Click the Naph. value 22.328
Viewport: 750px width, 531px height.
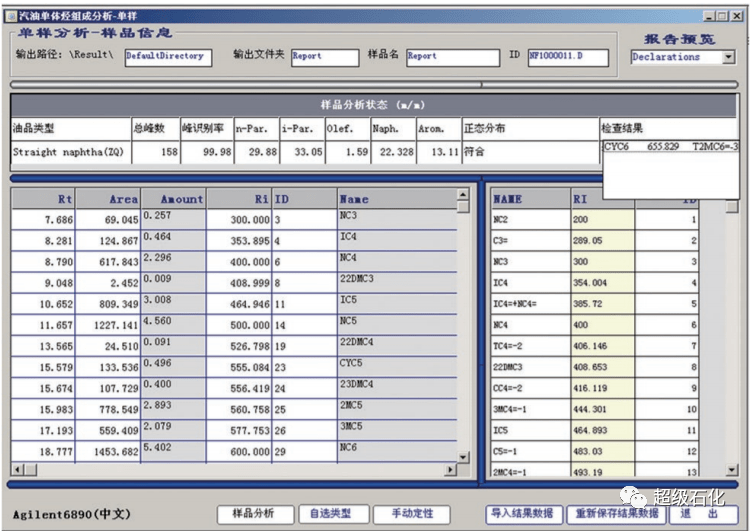click(393, 152)
